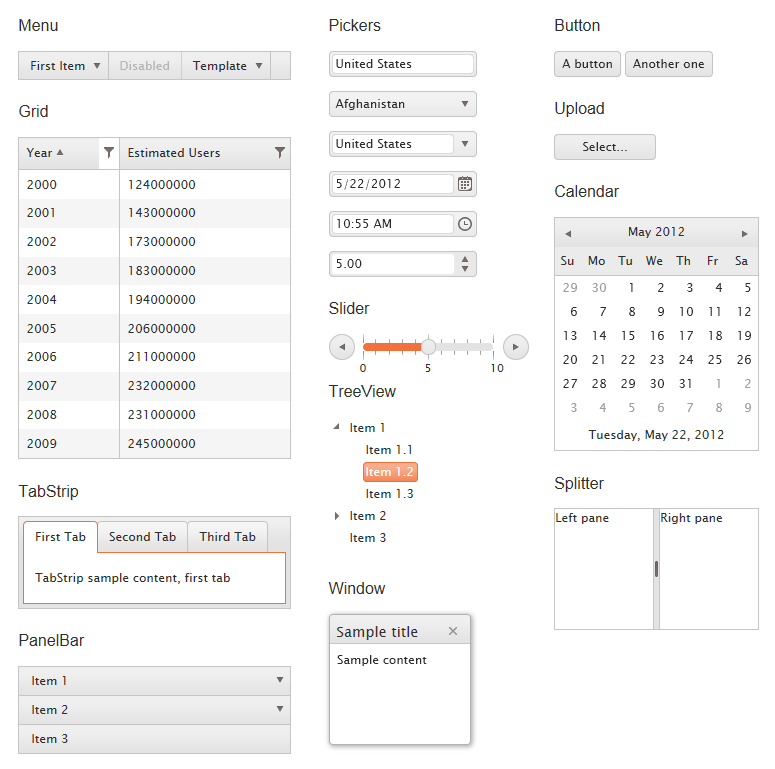
Task: Click the slider decrease arrow button
Action: (x=342, y=347)
